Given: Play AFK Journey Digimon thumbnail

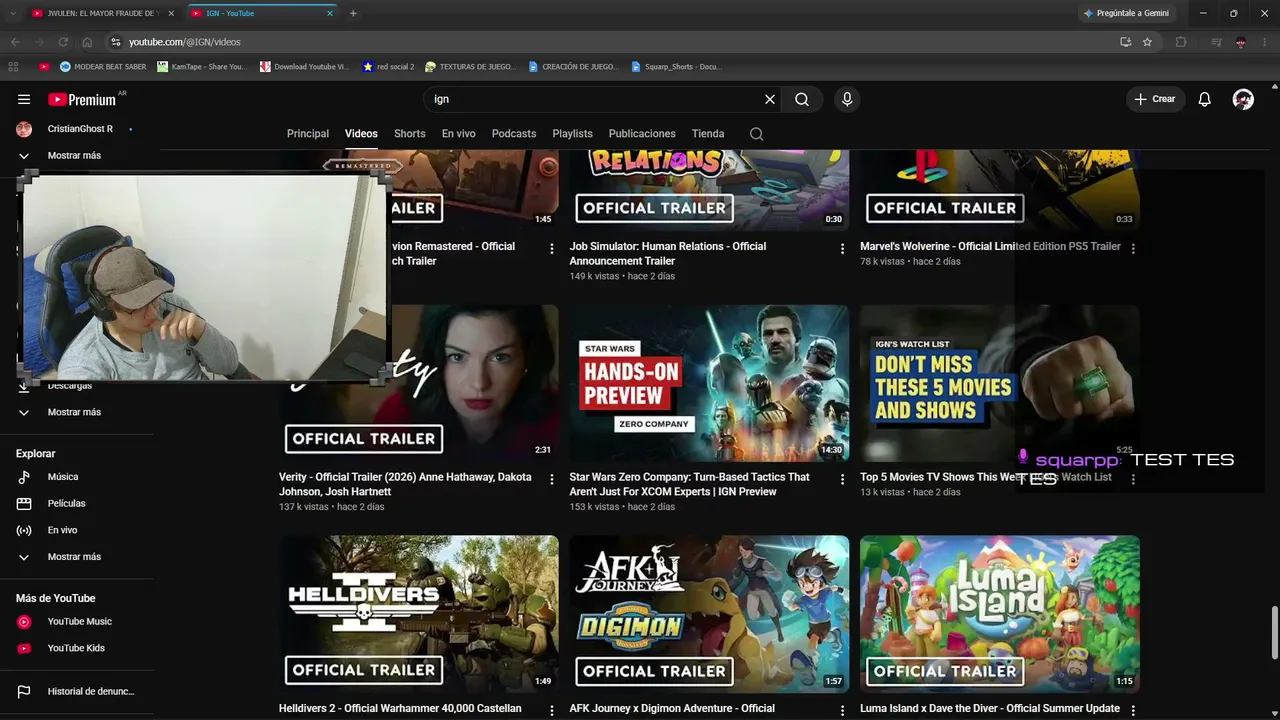Looking at the screenshot, I should coord(709,614).
